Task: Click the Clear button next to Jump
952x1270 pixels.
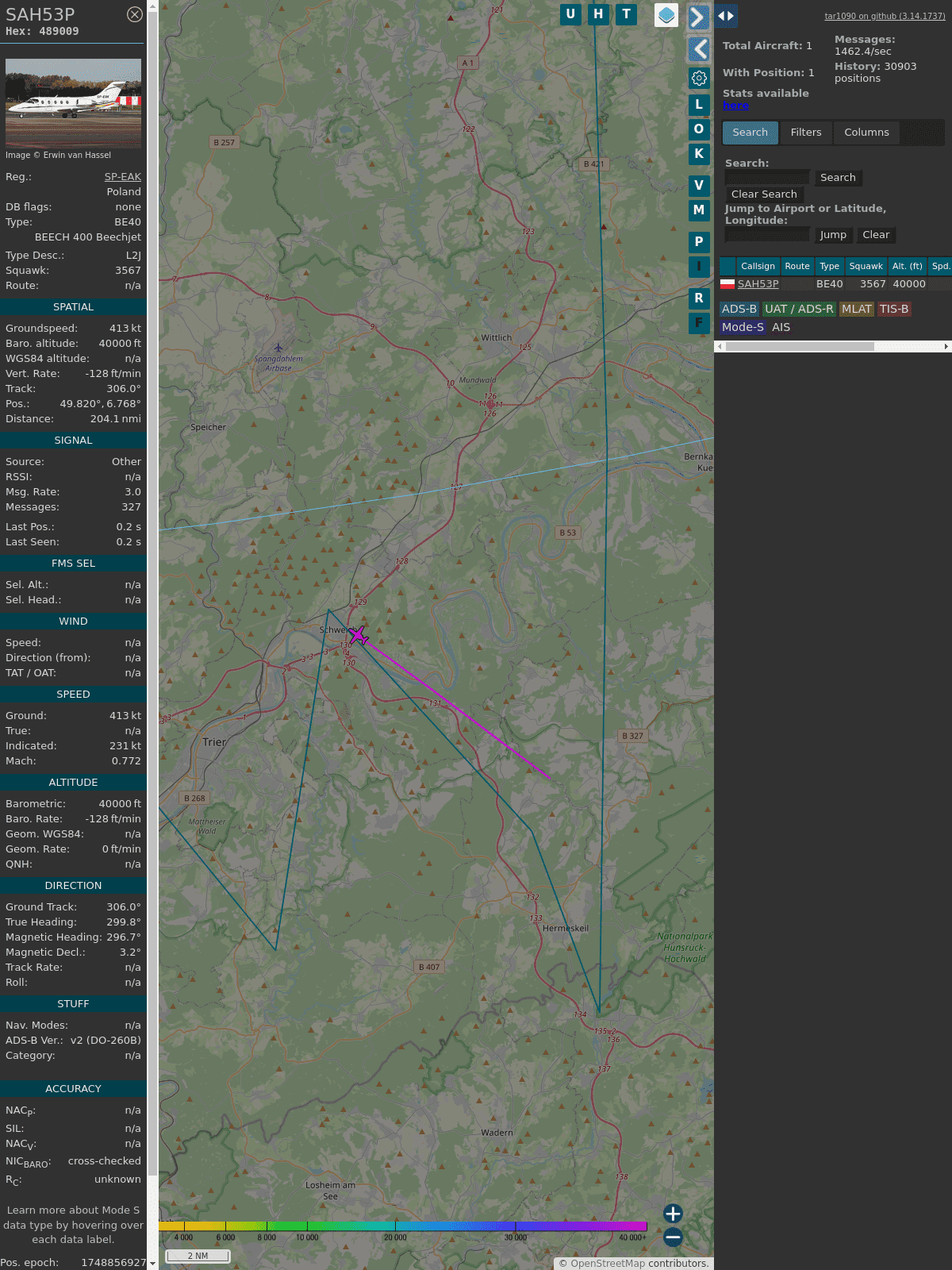Action: point(876,235)
